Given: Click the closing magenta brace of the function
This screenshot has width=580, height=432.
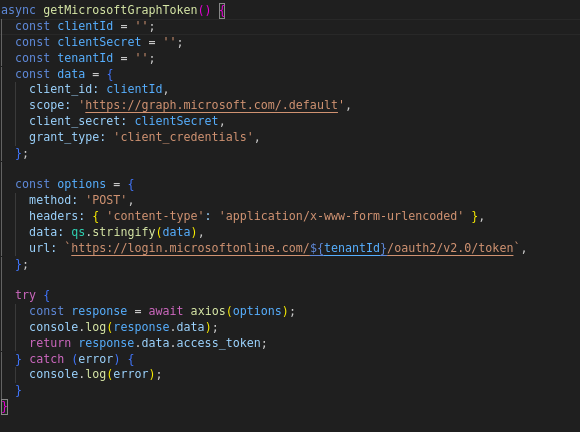Looking at the screenshot, I should pos(4,406).
